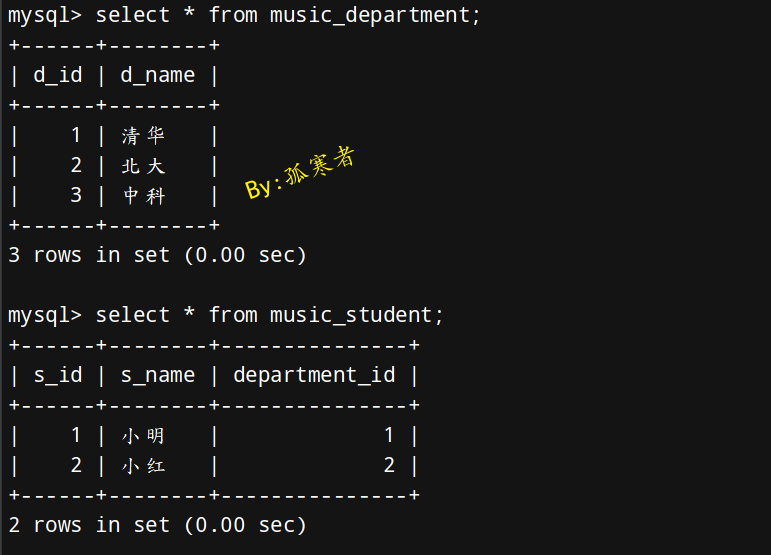Click the d_name column header
The width and height of the screenshot is (771, 555).
[x=158, y=76]
